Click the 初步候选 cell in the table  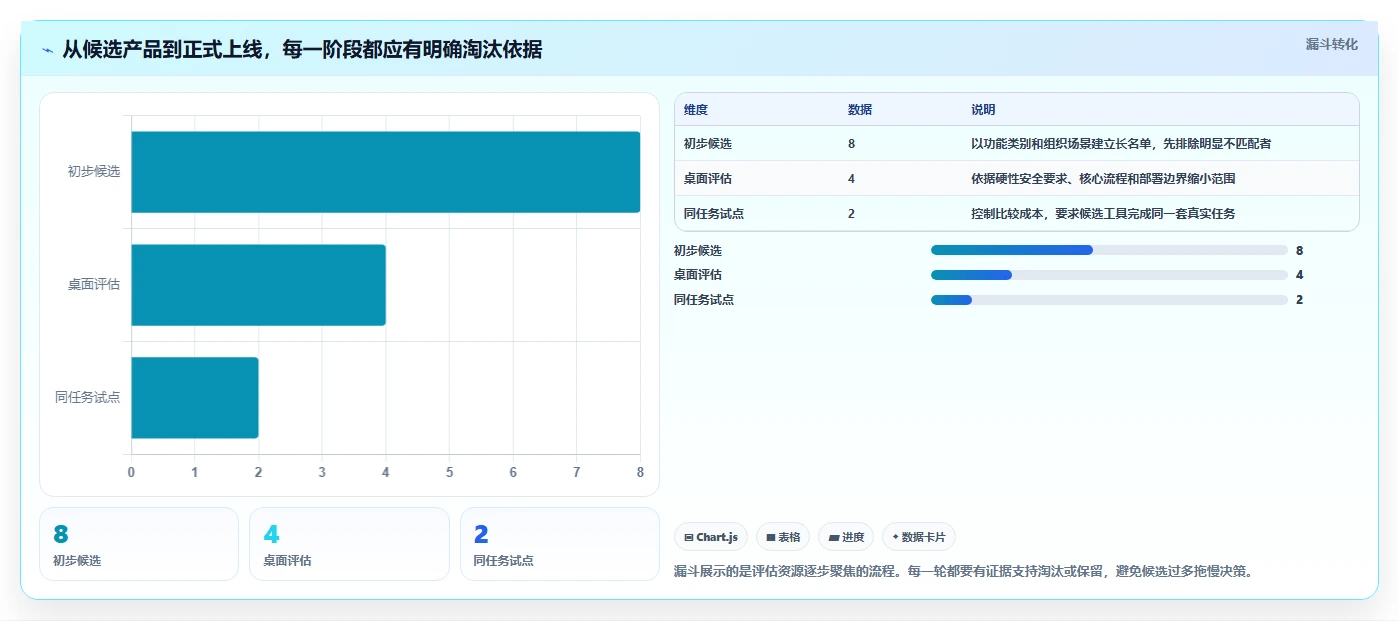[x=708, y=144]
